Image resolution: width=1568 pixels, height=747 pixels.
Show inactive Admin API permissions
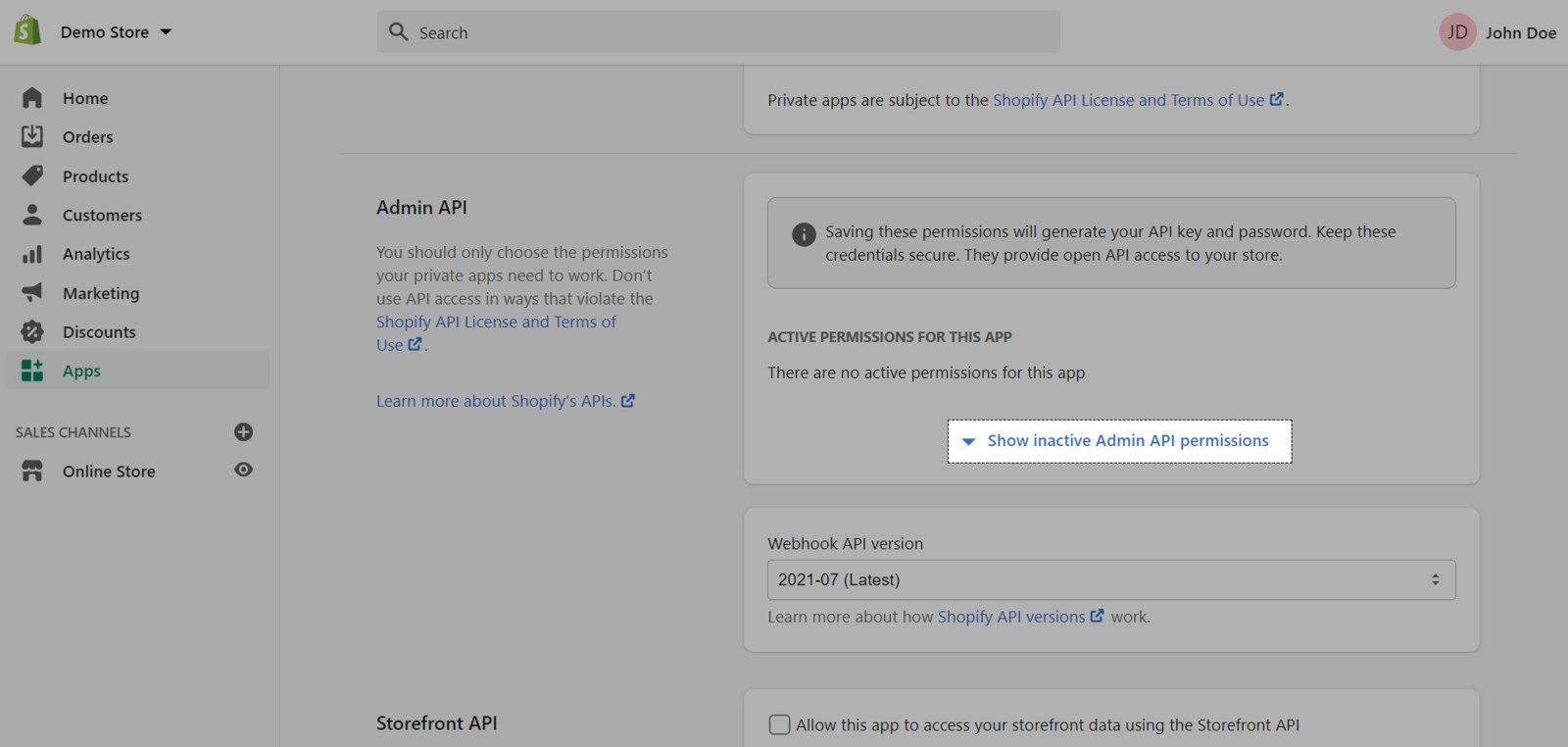(1119, 441)
